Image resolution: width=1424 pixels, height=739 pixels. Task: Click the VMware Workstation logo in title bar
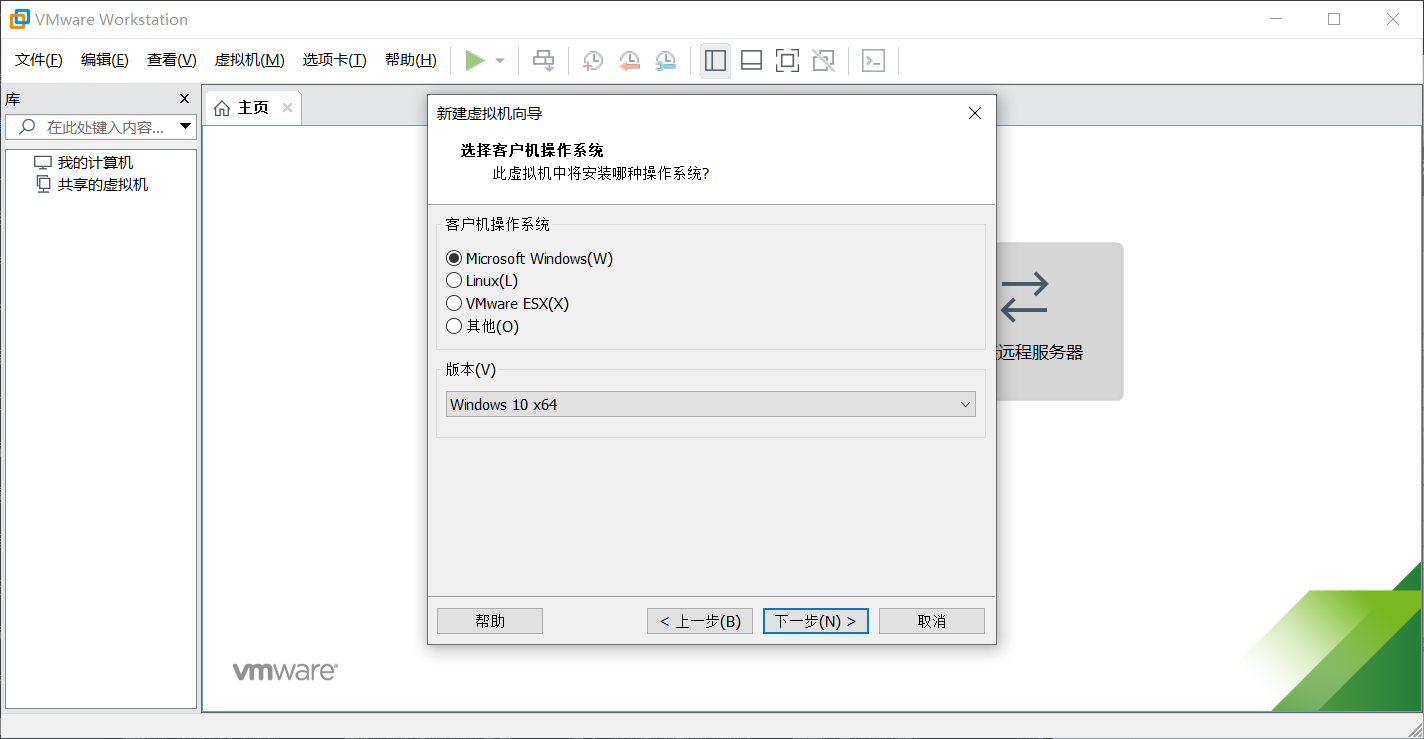19,19
